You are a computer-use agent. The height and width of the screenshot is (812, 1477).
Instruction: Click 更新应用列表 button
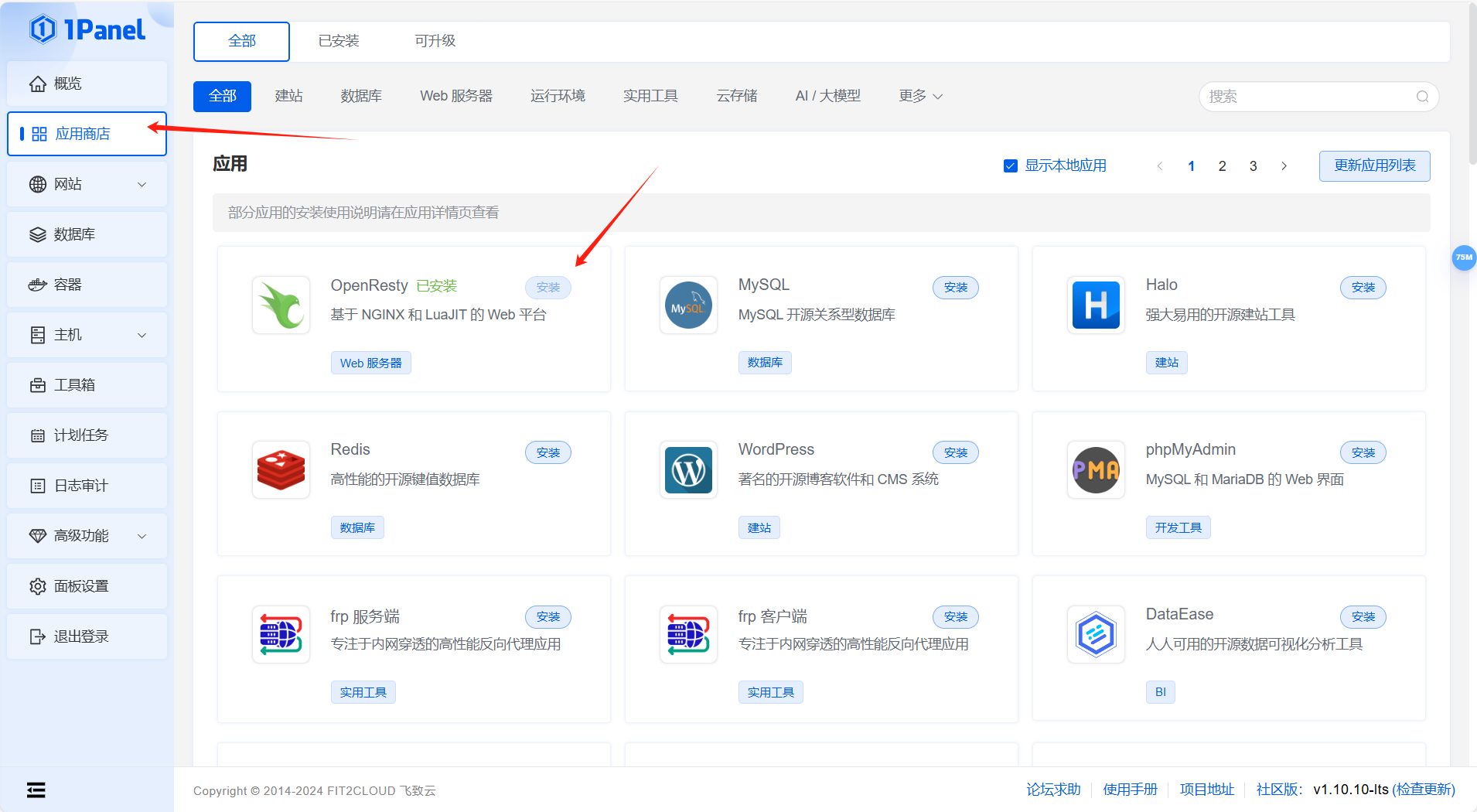pyautogui.click(x=1374, y=165)
